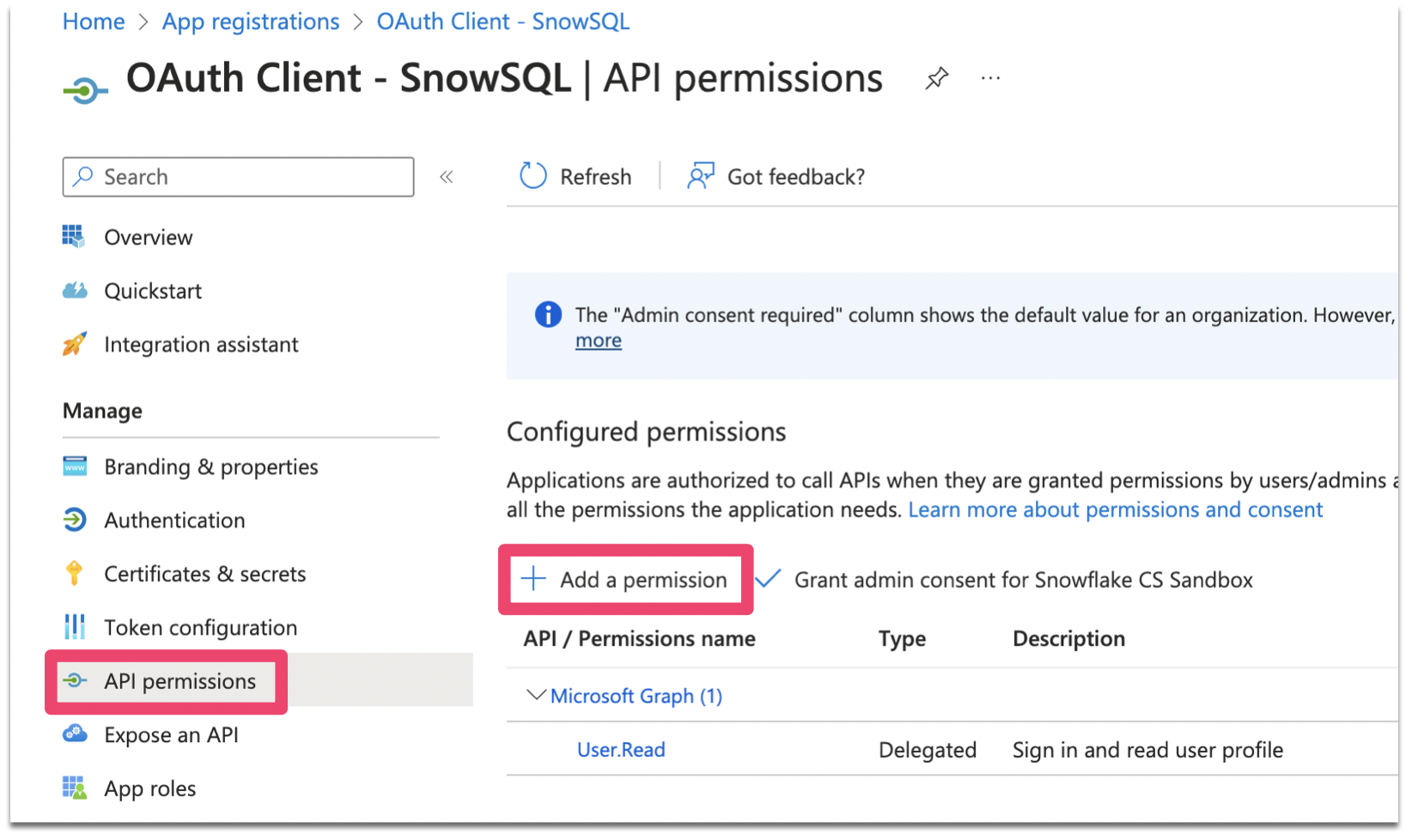This screenshot has width=1412, height=840.
Task: Click the 'more' link in the info banner
Action: (598, 339)
